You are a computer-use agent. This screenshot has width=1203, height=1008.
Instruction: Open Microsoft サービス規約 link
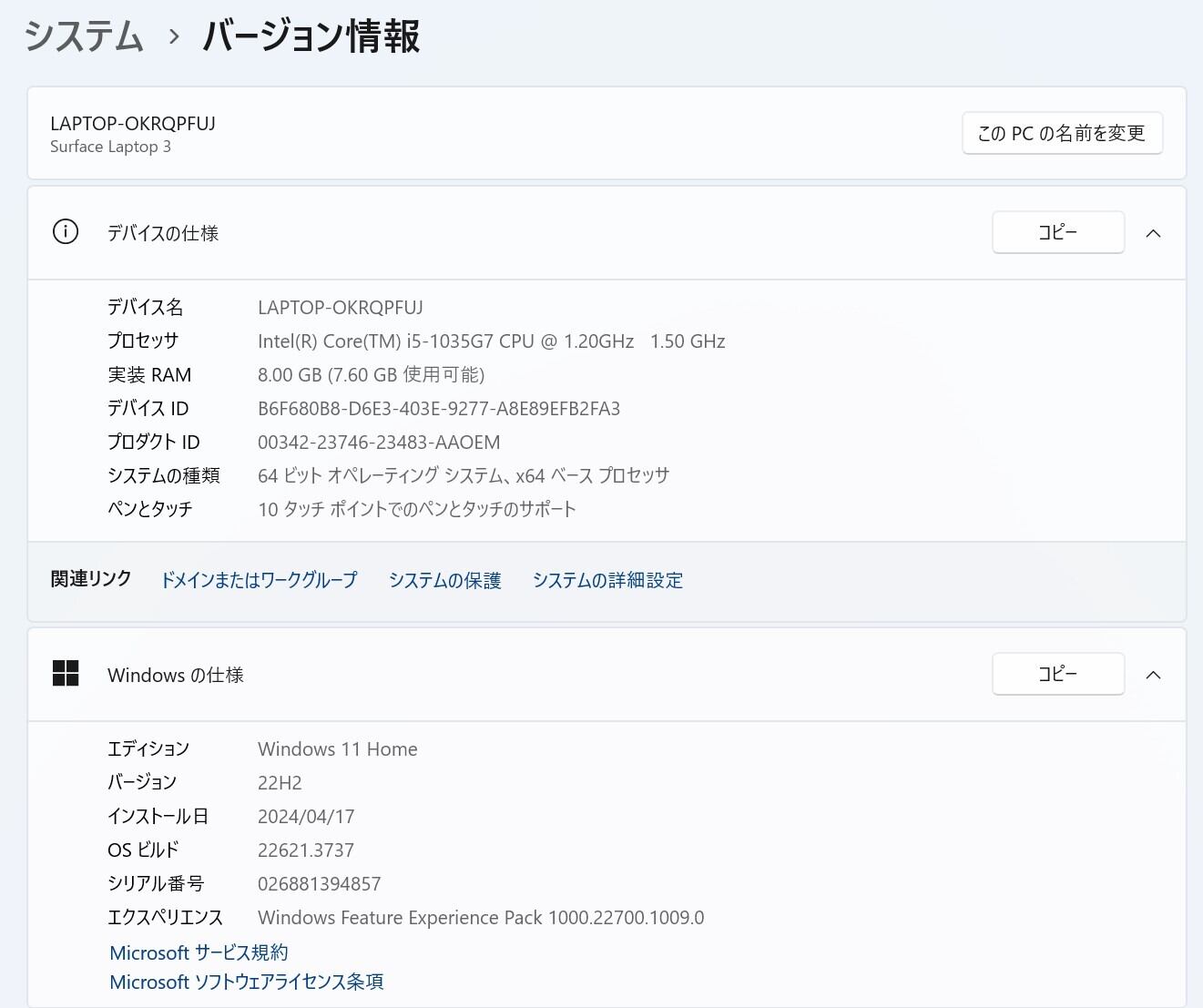[199, 952]
